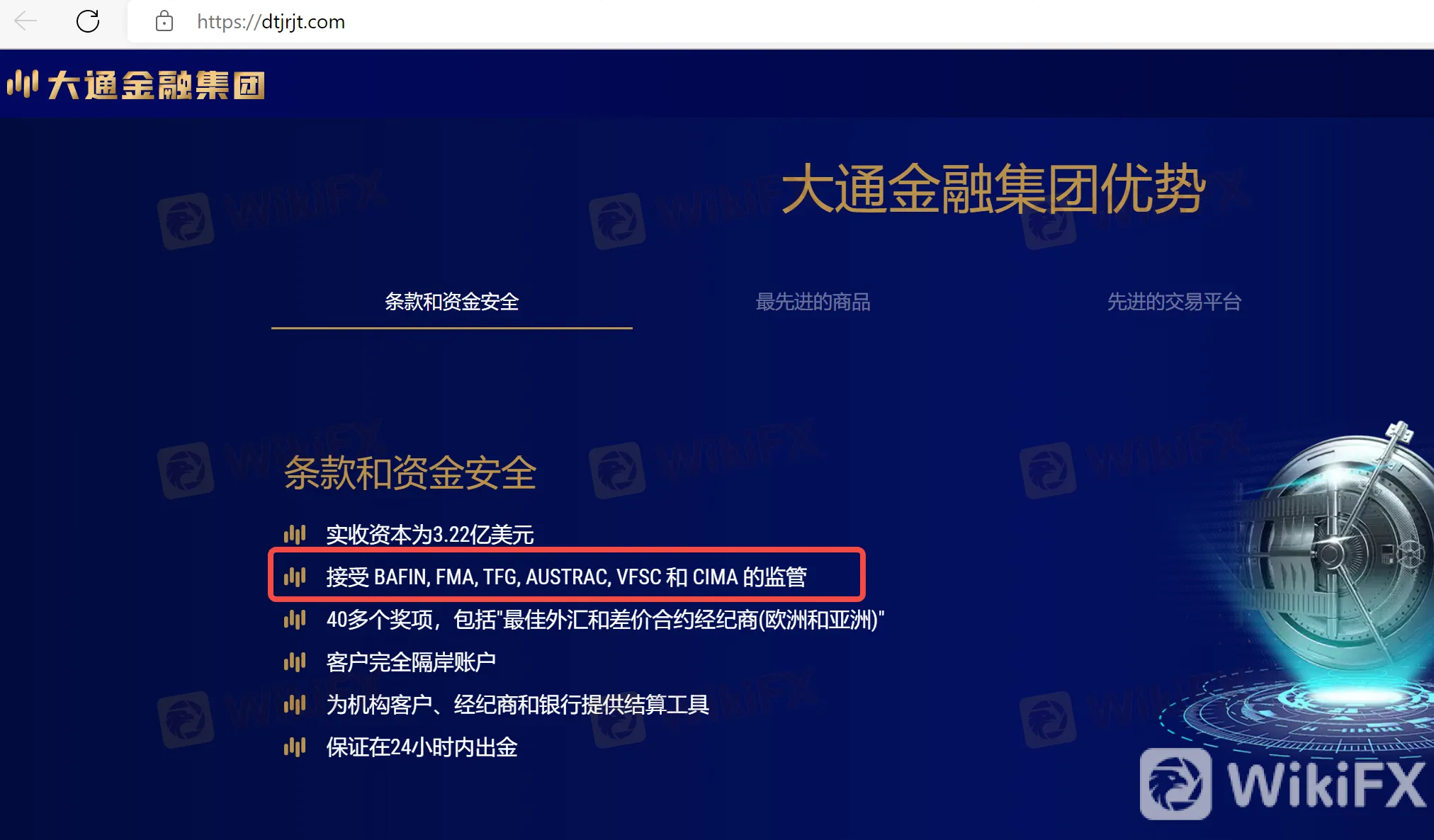The image size is (1434, 840).
Task: Click the site security lock icon
Action: coord(164,22)
